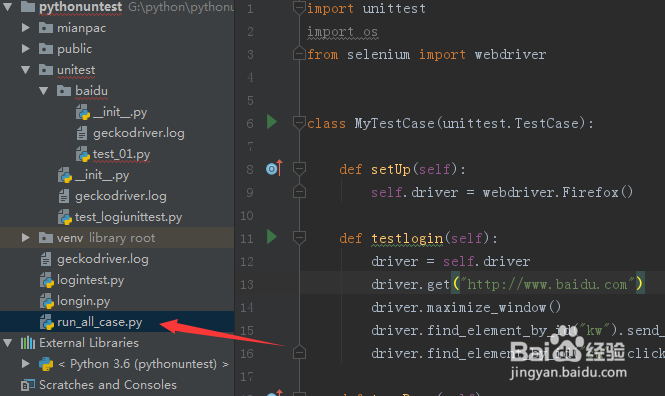The width and height of the screenshot is (665, 396).
Task: Click the mianpac folder icon
Action: click(x=46, y=28)
